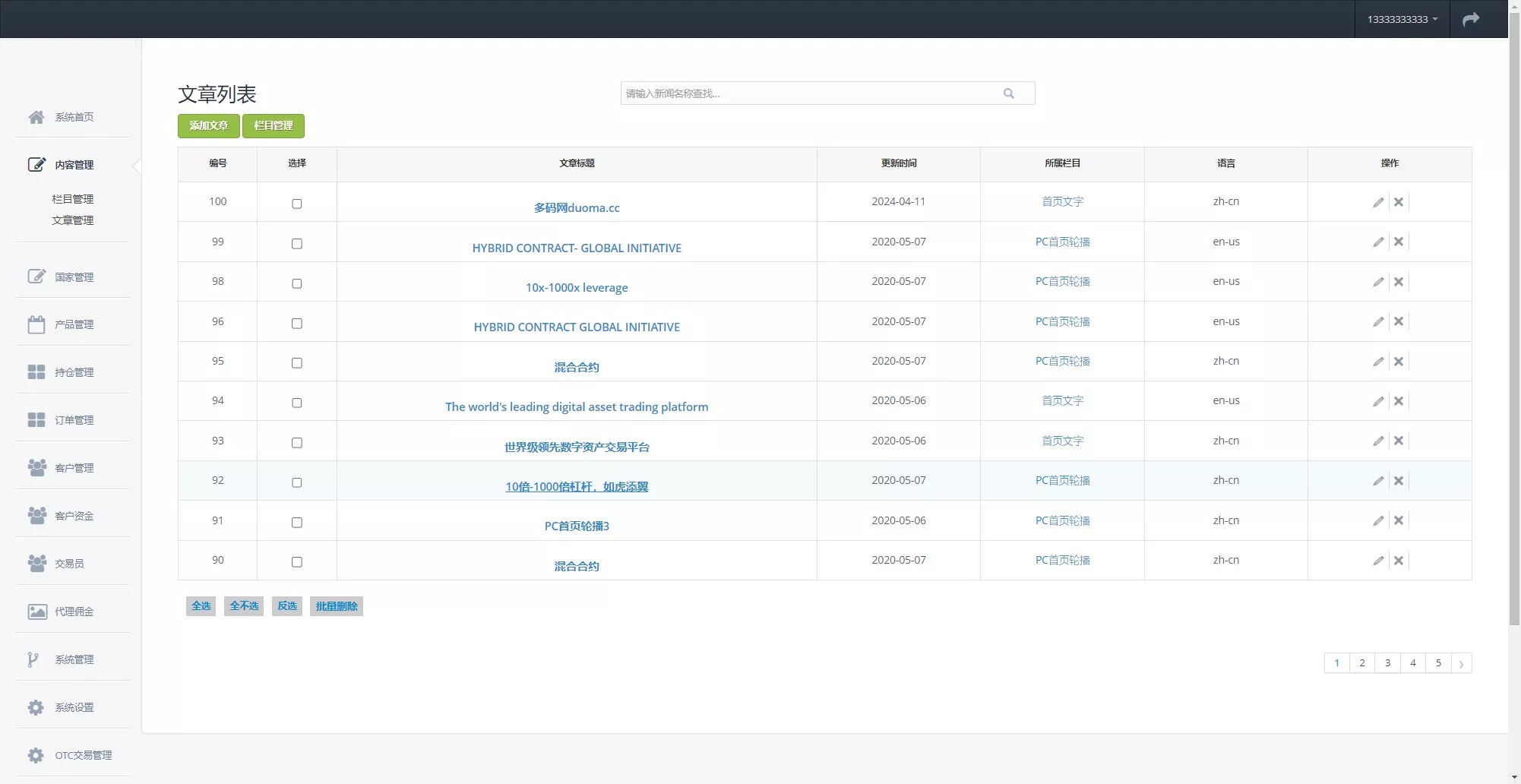Viewport: 1521px width, 784px height.
Task: Collapse the 内容管理 sidebar section
Action: [74, 165]
